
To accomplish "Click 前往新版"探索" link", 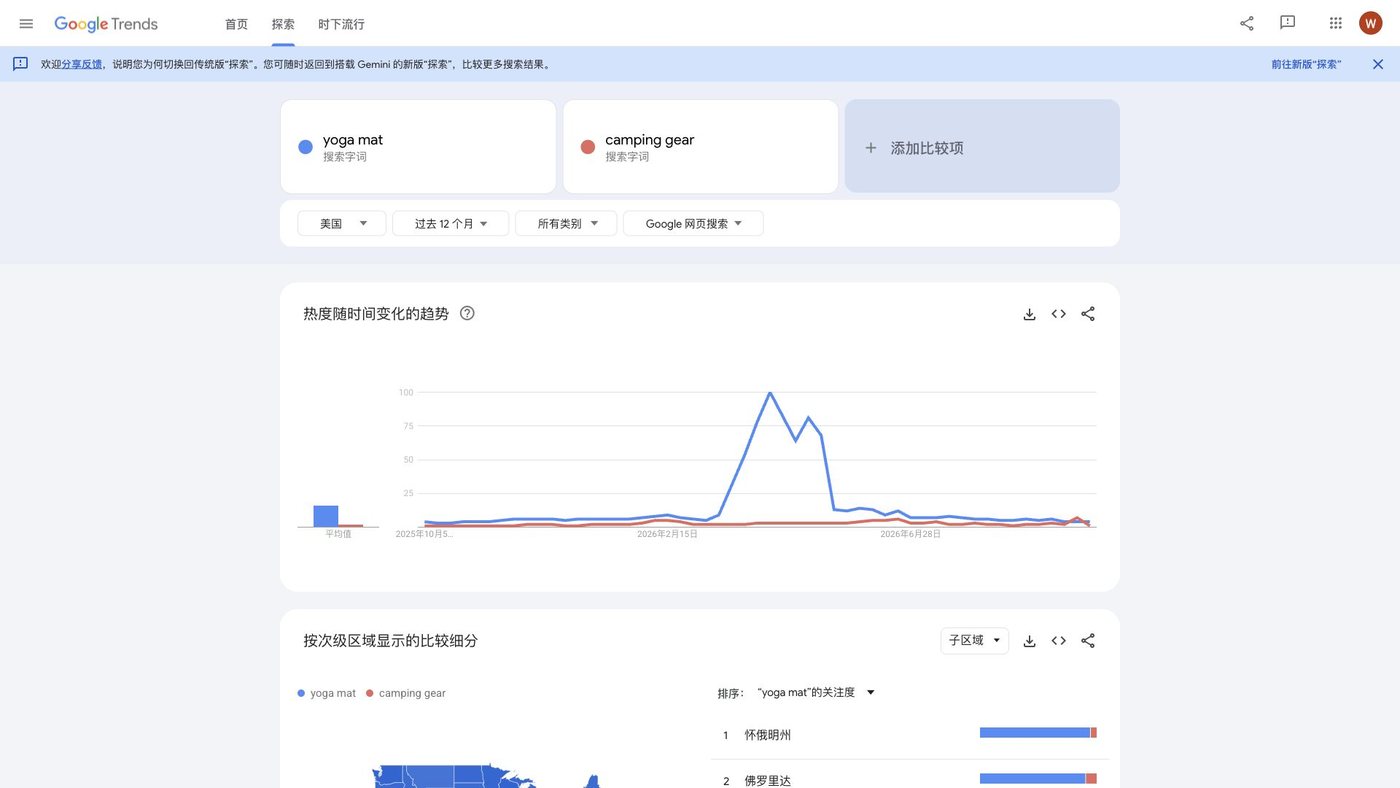I will (x=1306, y=64).
